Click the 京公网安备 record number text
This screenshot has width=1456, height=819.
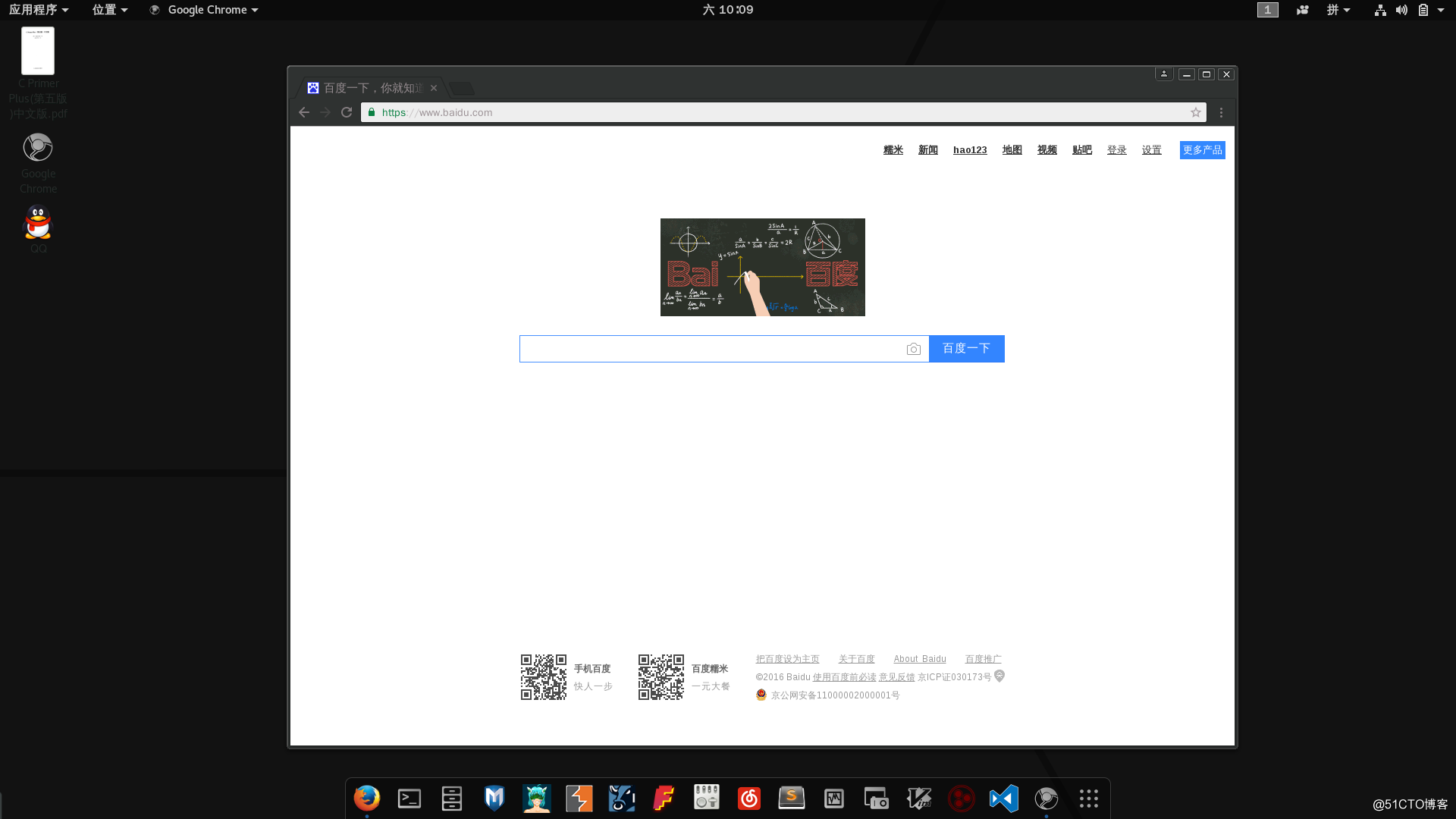836,695
